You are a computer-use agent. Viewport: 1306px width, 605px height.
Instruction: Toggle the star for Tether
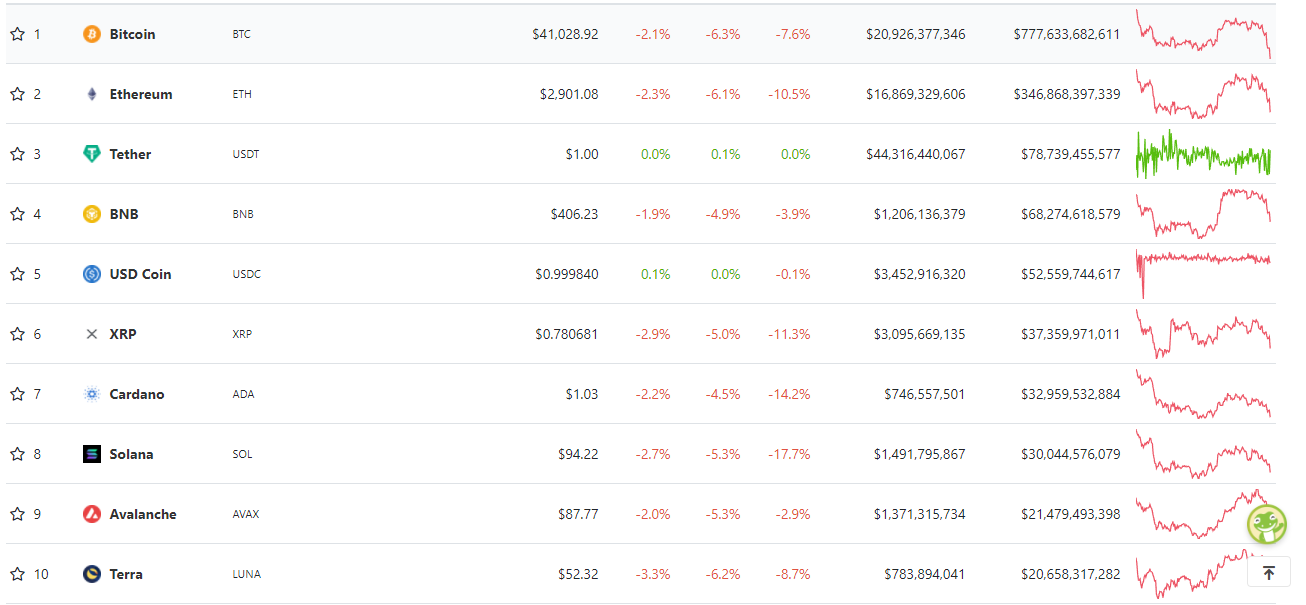coord(17,154)
